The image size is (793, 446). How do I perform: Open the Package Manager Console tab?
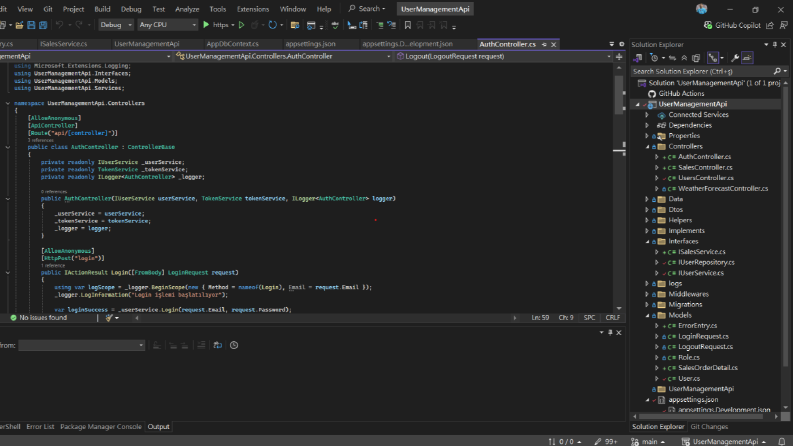[101, 427]
